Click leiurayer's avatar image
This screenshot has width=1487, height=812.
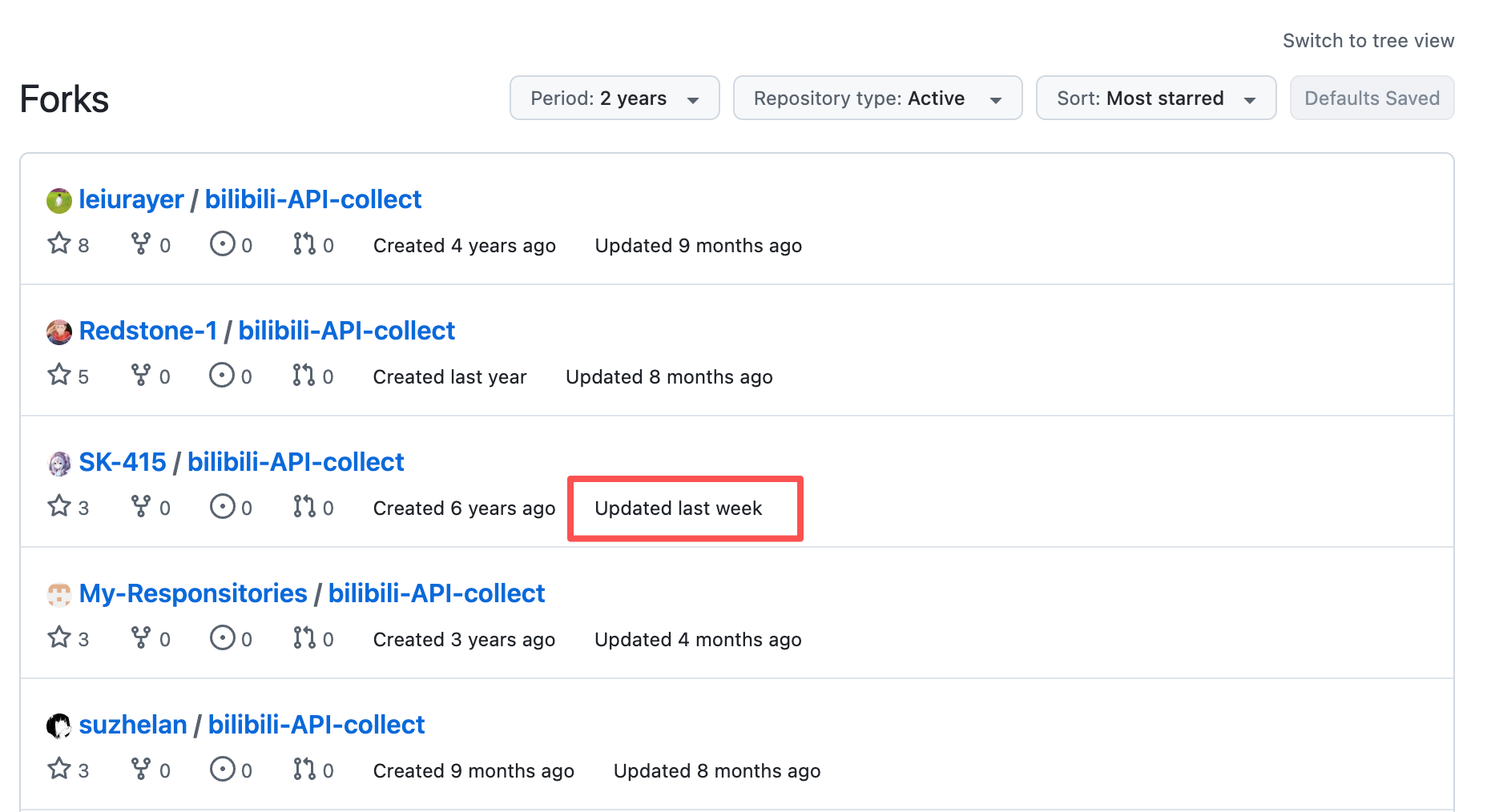point(59,200)
